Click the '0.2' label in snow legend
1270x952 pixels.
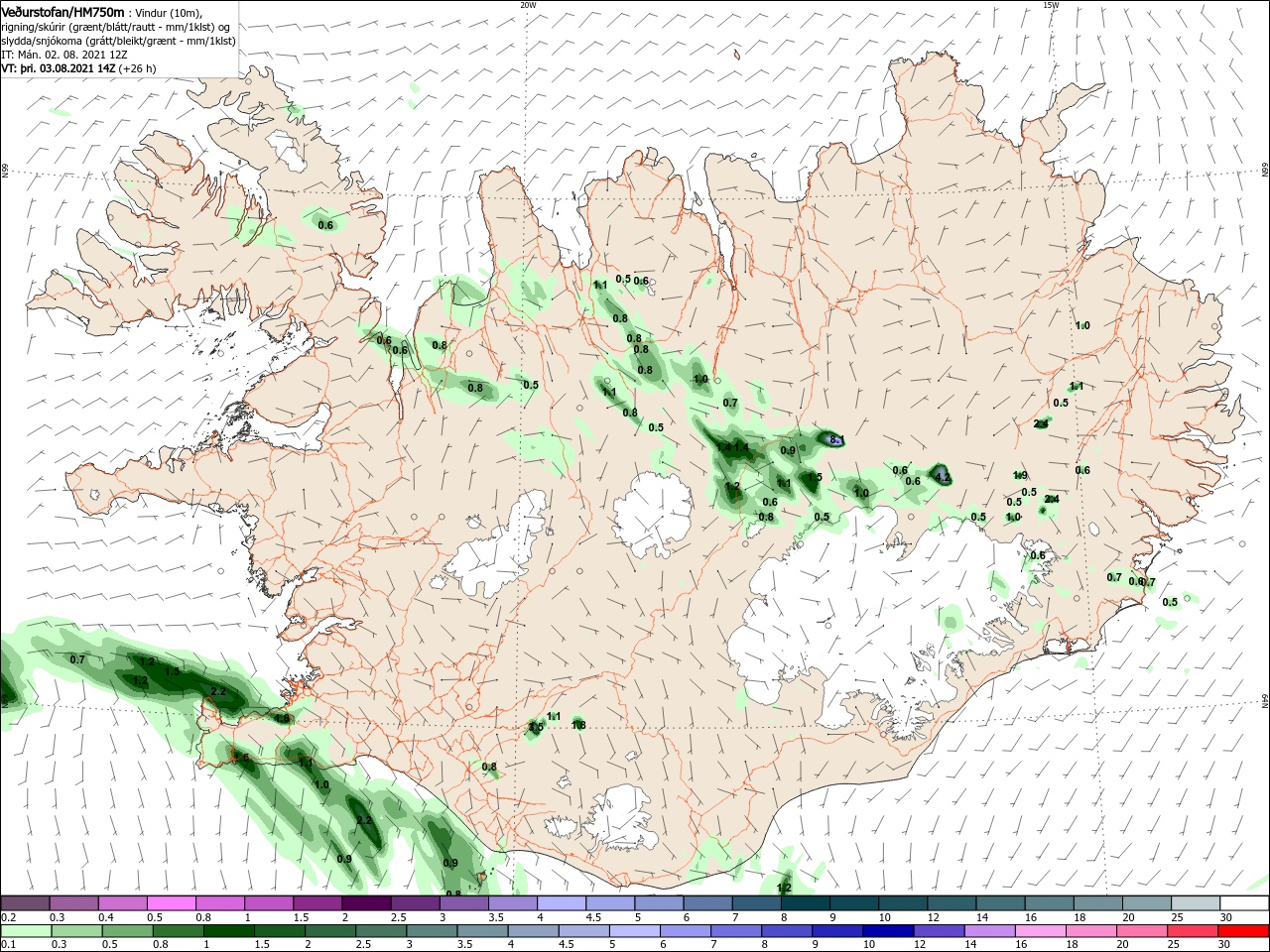[x=7, y=917]
